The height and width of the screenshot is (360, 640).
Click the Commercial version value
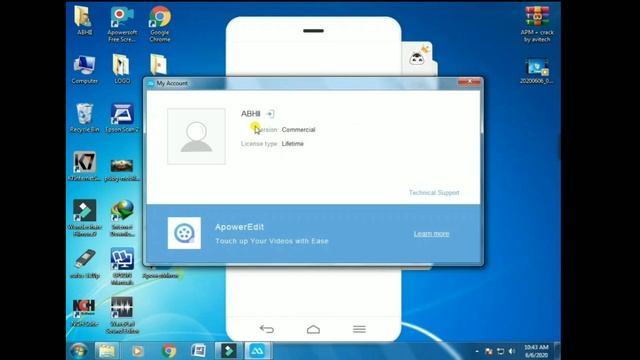tap(298, 130)
